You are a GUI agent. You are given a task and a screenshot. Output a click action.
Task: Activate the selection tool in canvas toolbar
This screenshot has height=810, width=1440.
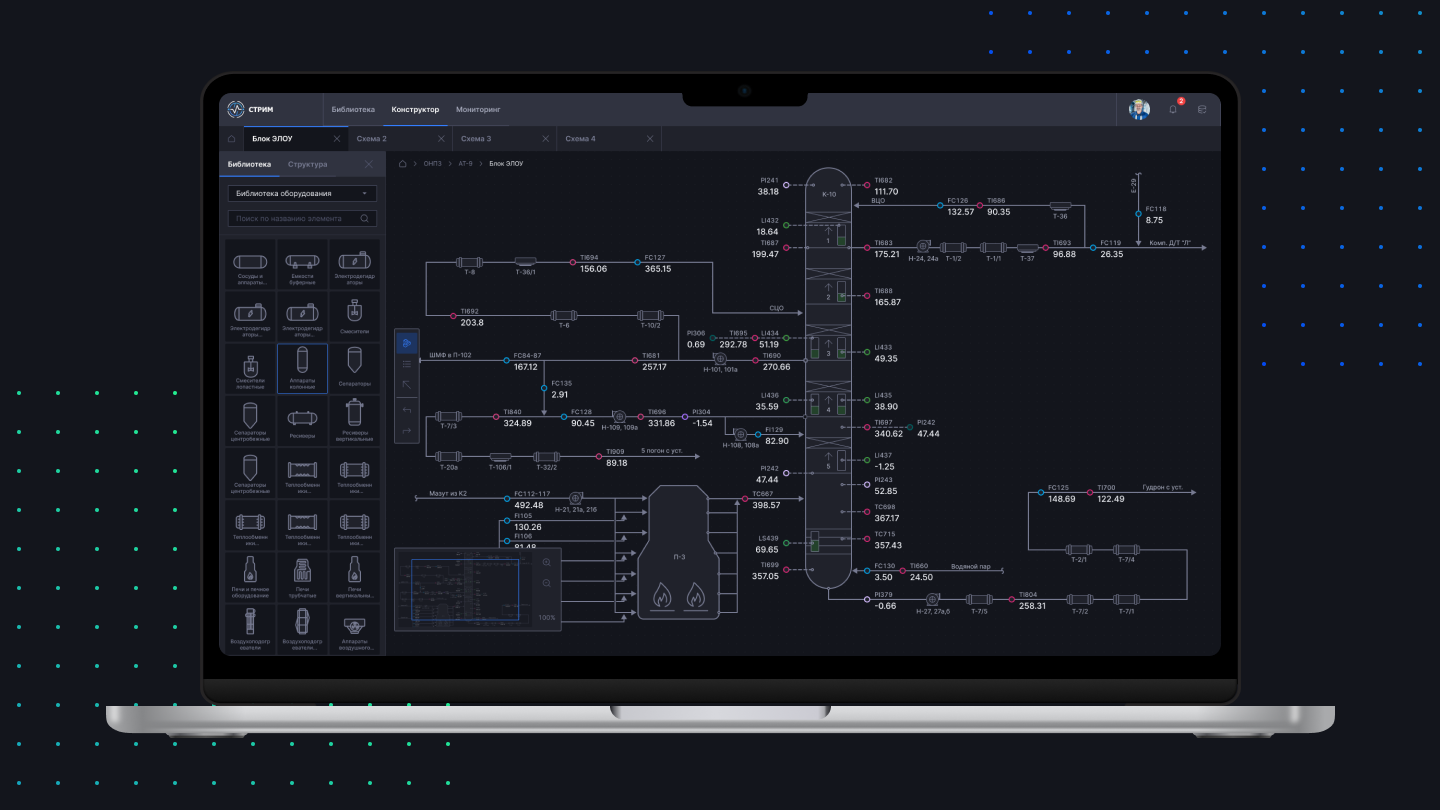click(x=407, y=384)
